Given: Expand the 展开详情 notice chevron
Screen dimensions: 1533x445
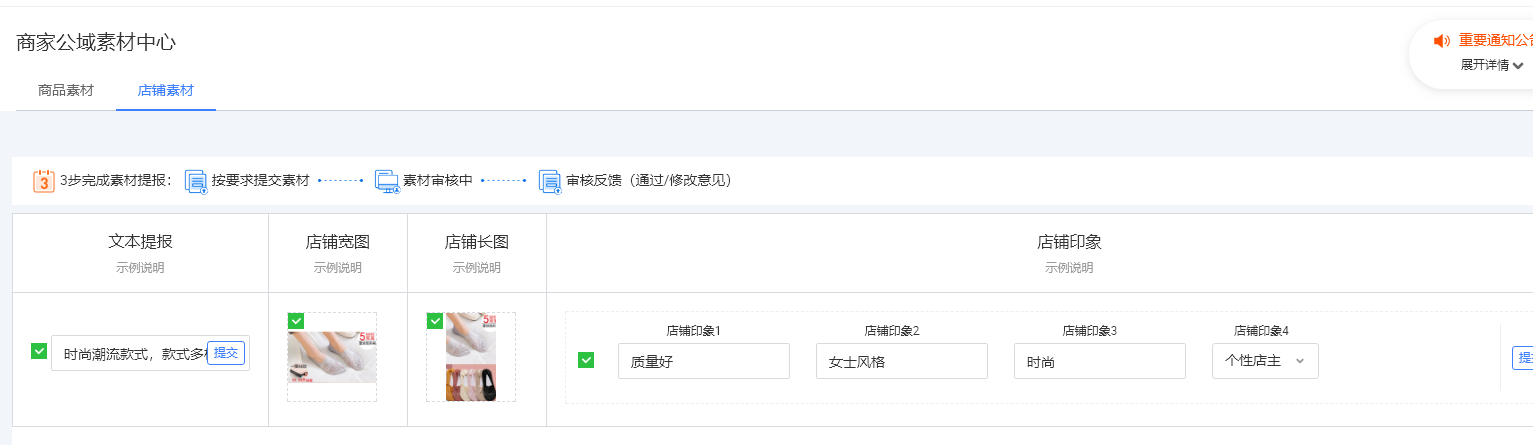Looking at the screenshot, I should [x=1518, y=66].
